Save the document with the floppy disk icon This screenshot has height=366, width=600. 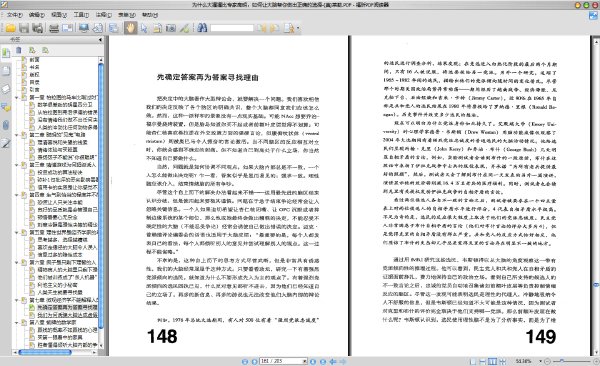click(x=24, y=28)
